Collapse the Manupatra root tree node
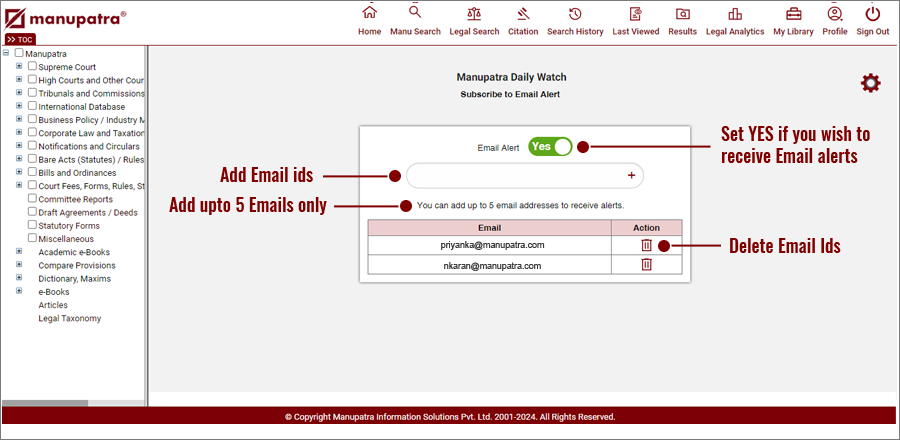Image resolution: width=900 pixels, height=440 pixels. pyautogui.click(x=6, y=53)
